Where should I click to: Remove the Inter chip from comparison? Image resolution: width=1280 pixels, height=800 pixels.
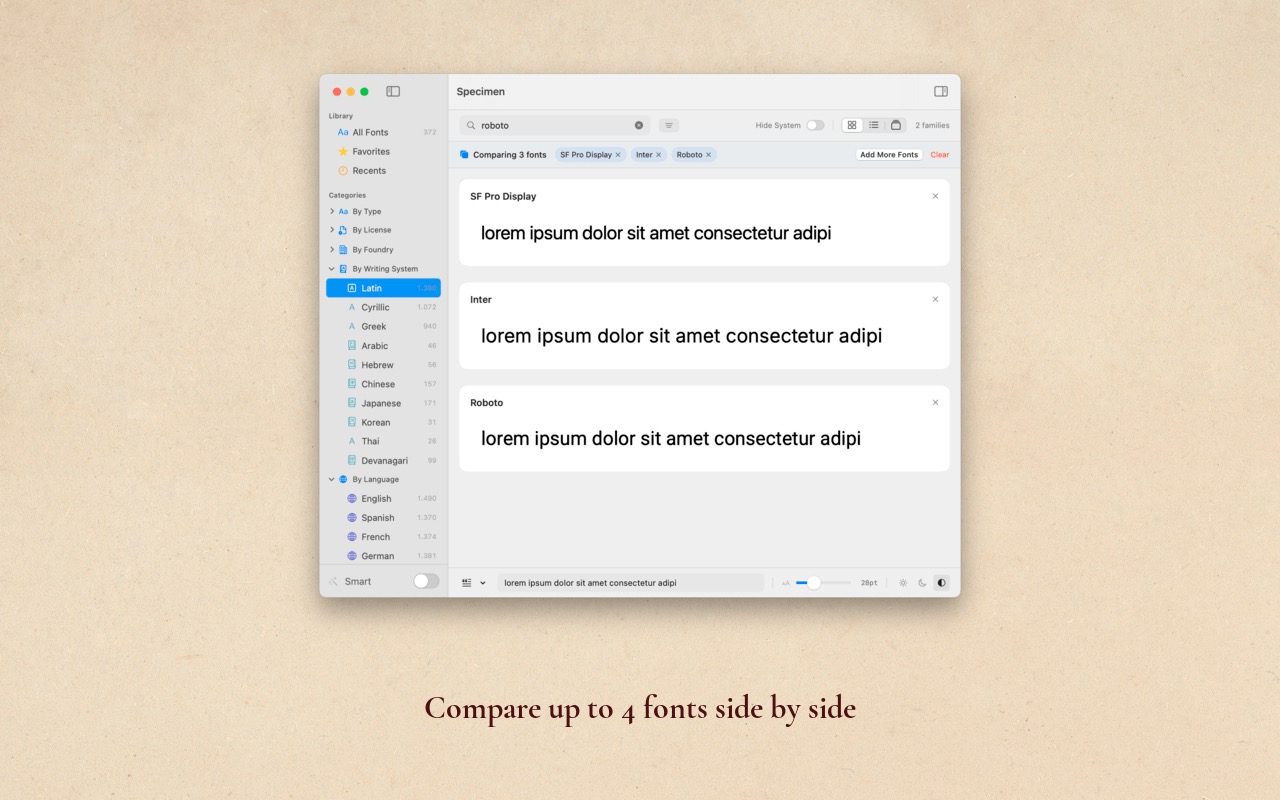coord(658,155)
